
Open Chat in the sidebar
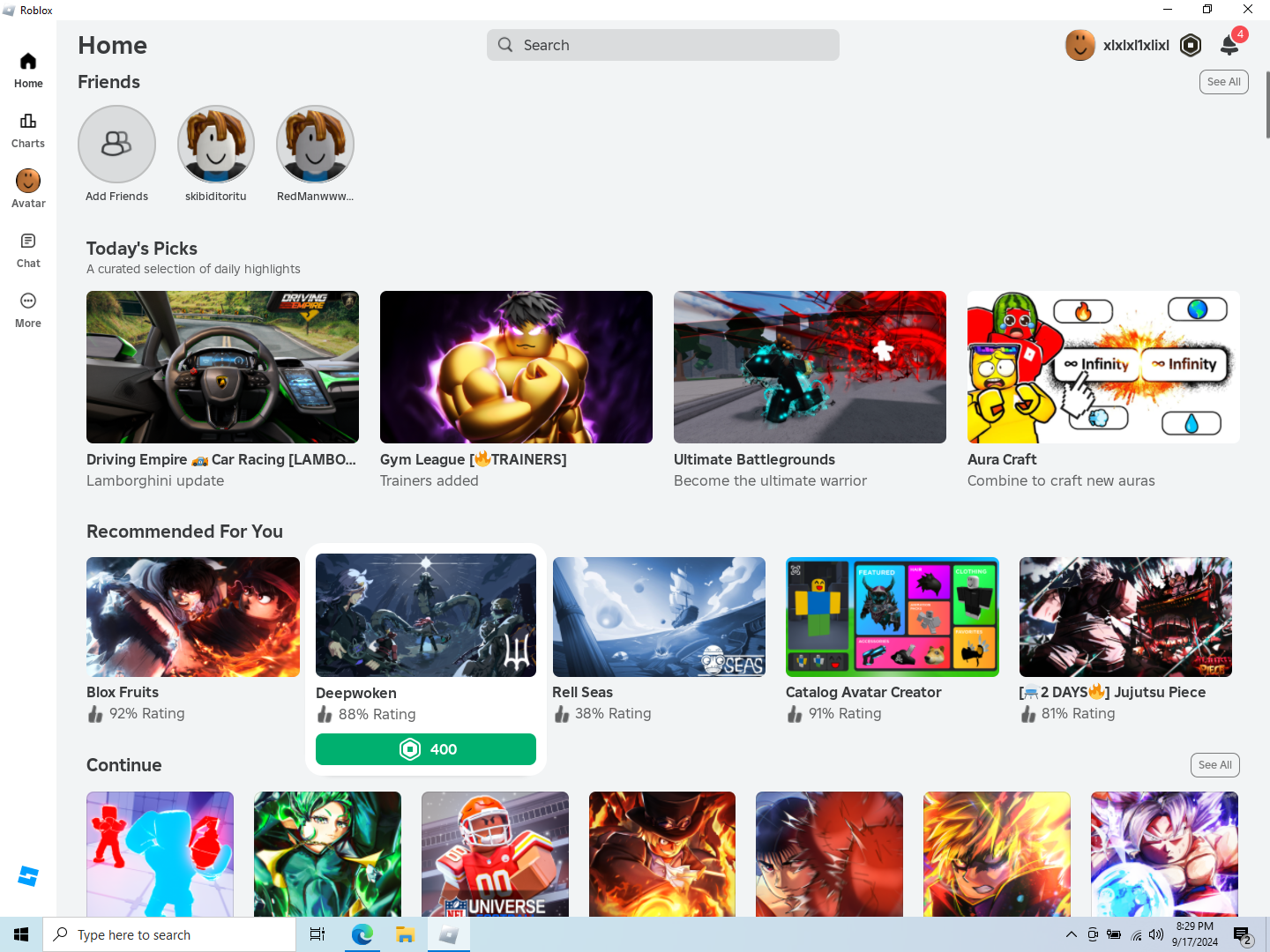pyautogui.click(x=28, y=250)
